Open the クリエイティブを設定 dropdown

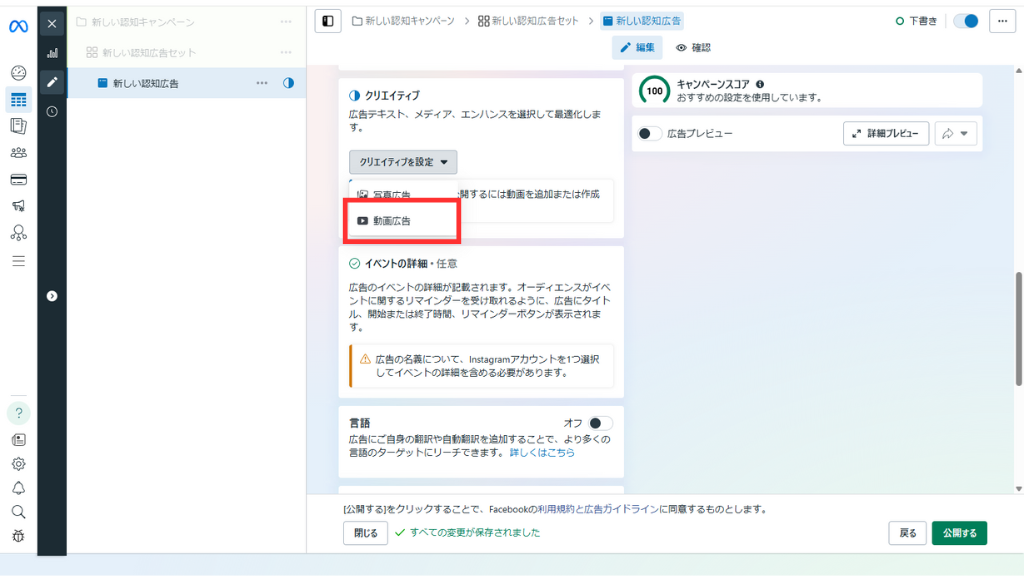coord(403,162)
